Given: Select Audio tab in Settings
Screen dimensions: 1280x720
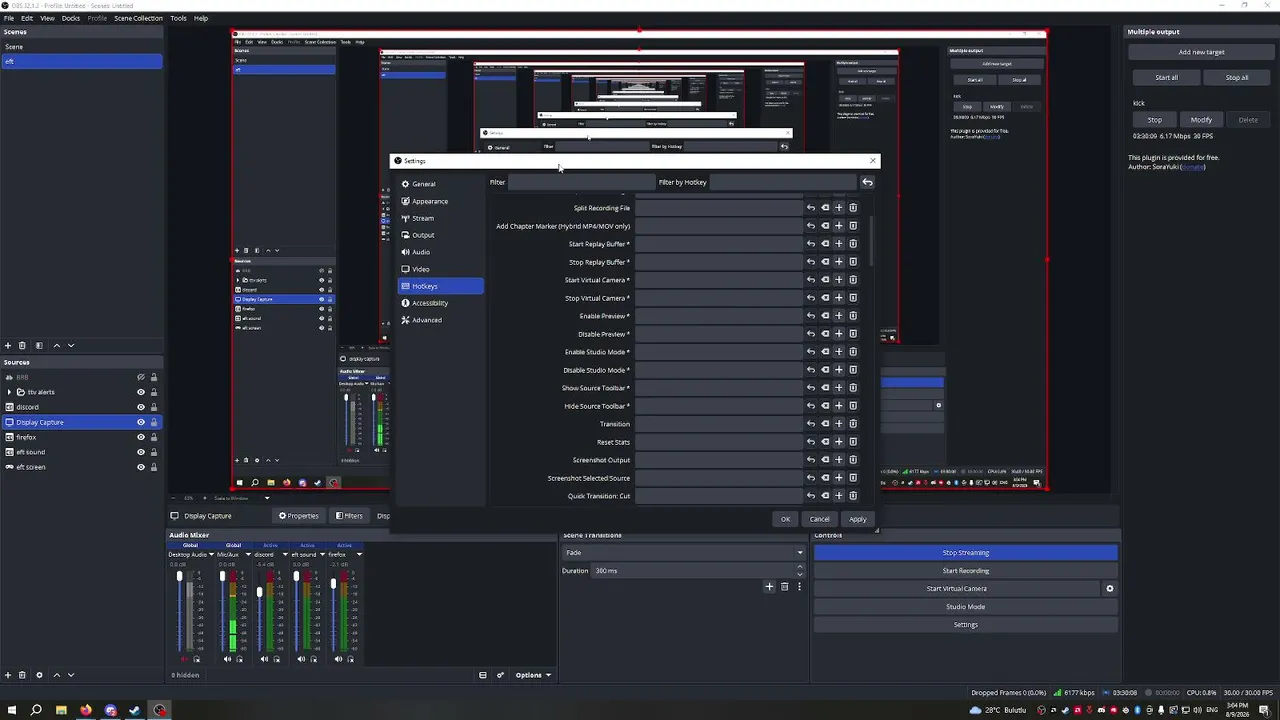Looking at the screenshot, I should (440, 252).
